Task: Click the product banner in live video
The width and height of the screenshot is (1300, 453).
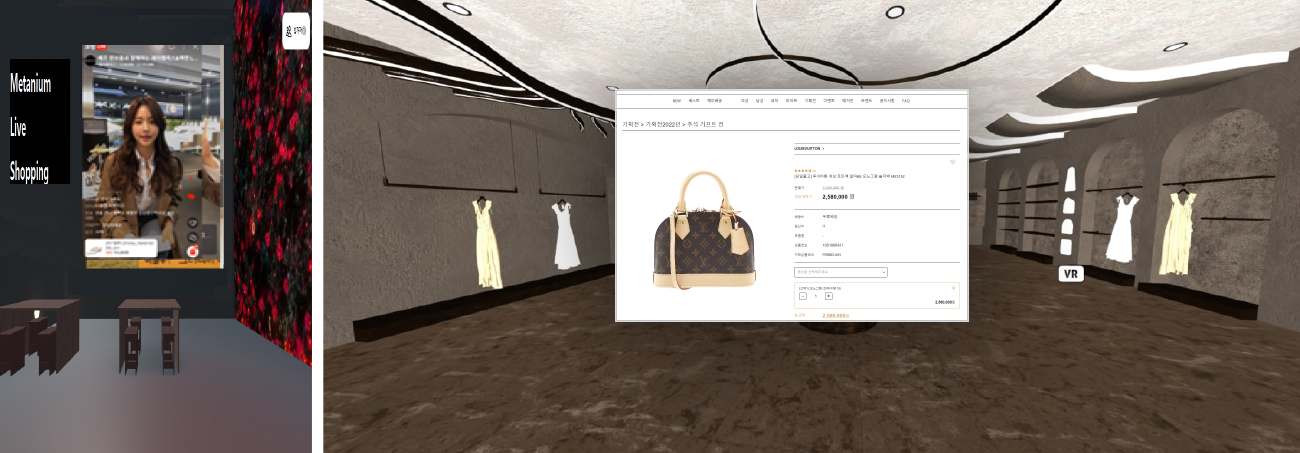Action: click(x=121, y=248)
